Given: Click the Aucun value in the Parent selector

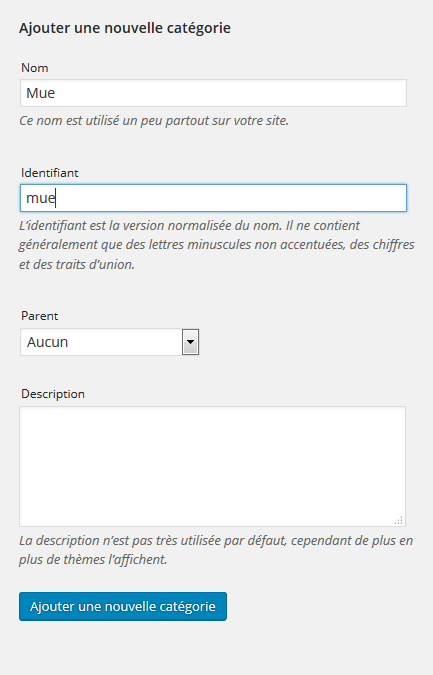Looking at the screenshot, I should [47, 342].
